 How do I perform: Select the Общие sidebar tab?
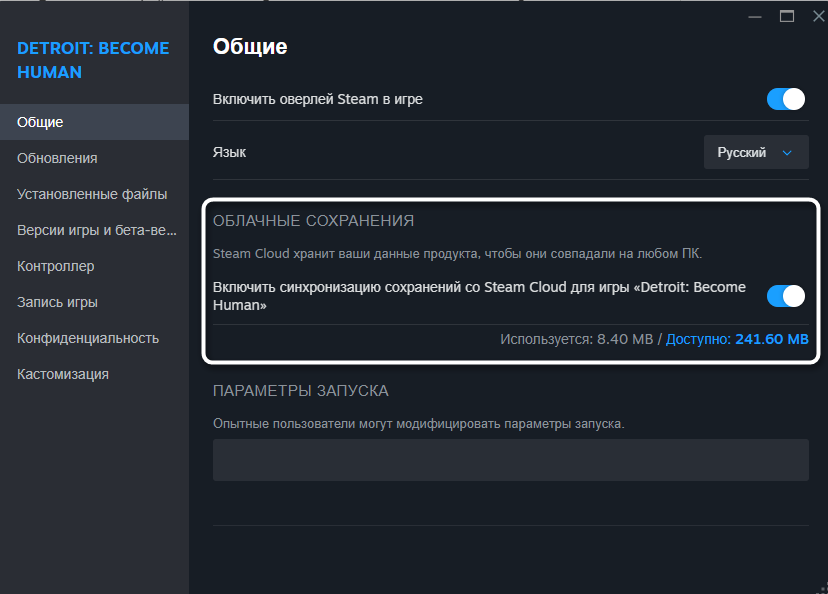pos(95,122)
